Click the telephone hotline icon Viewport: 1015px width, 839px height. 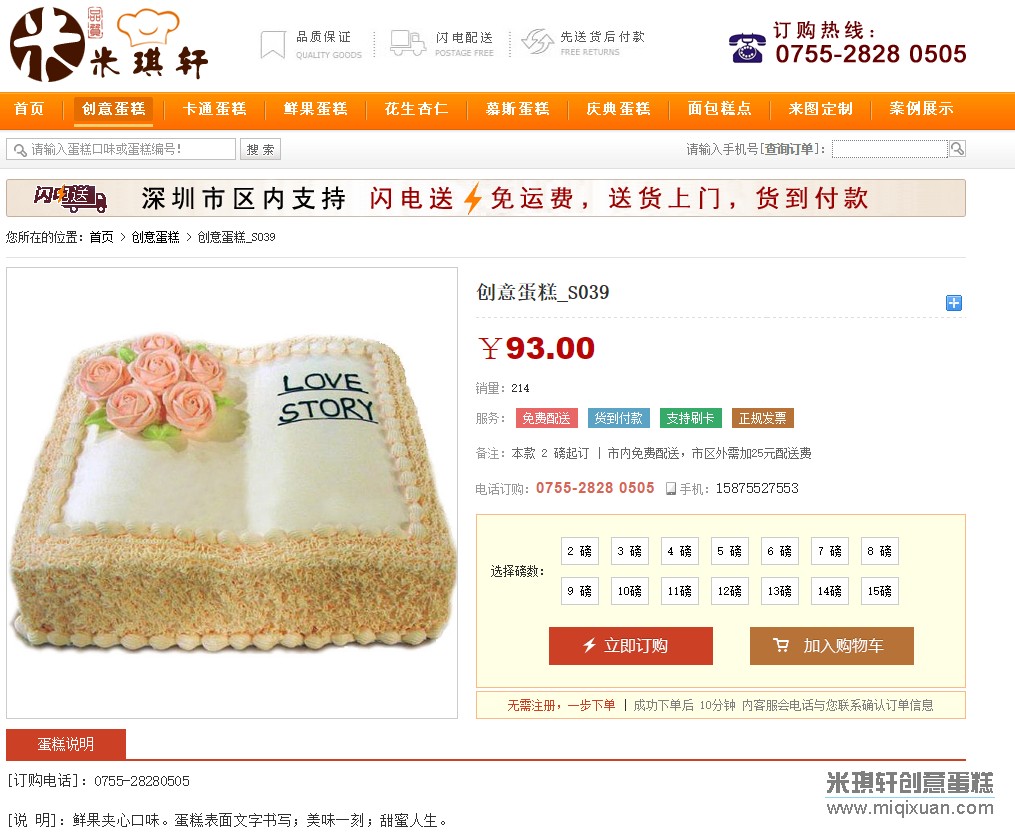point(747,47)
